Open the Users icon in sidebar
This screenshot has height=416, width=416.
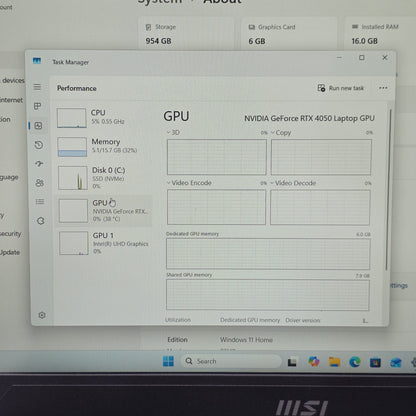click(40, 183)
